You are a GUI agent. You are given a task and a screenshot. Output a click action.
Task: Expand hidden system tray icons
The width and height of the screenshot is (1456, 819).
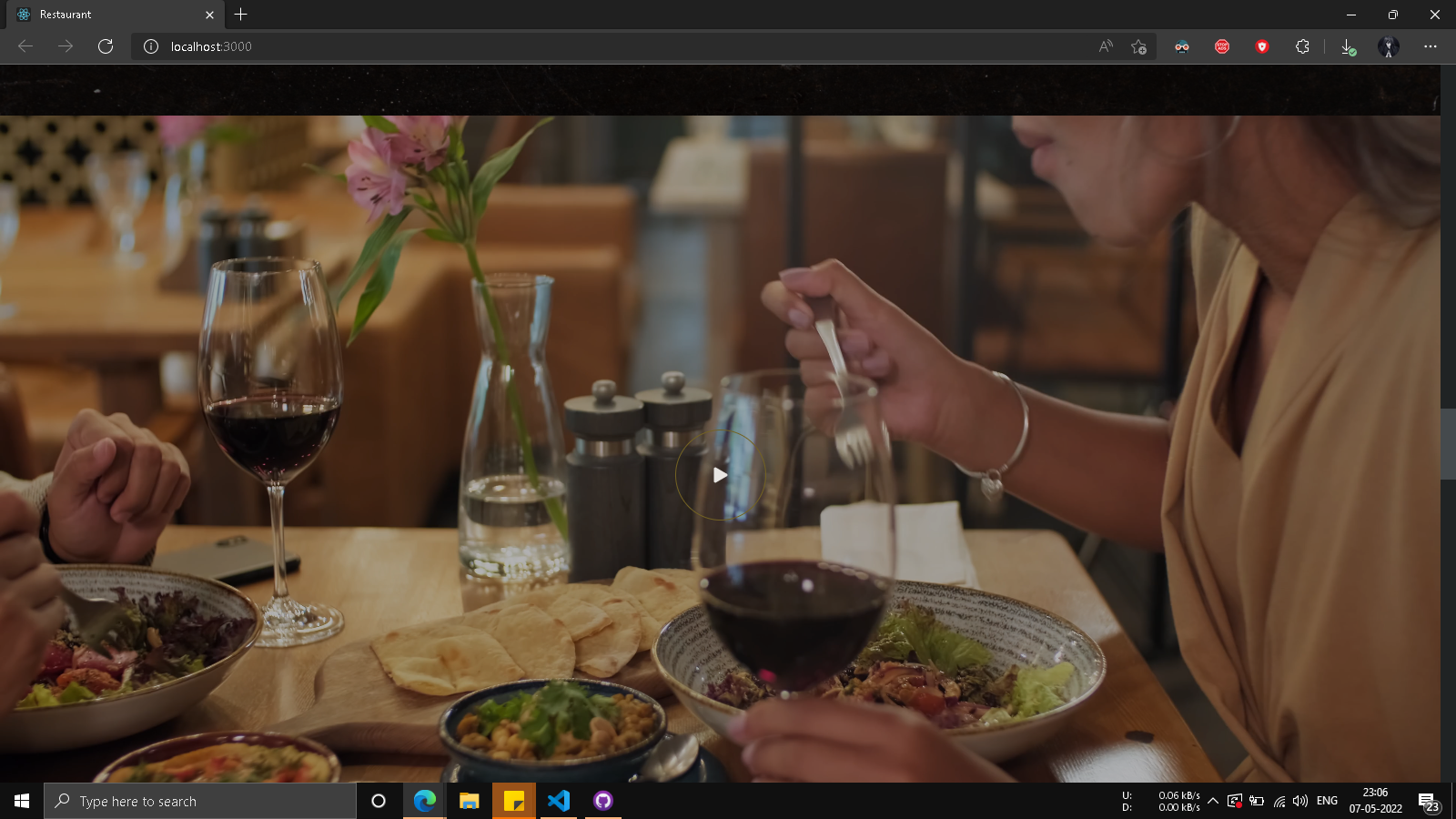click(x=1212, y=801)
